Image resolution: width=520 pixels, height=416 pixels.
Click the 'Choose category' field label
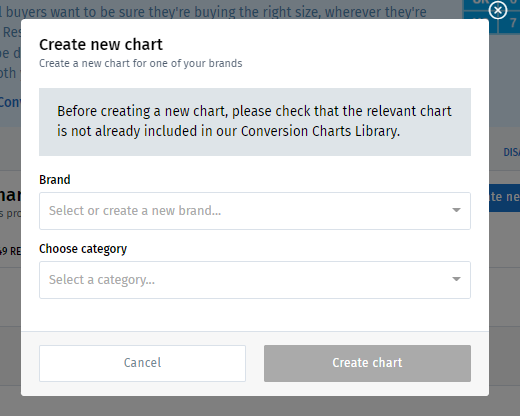tap(83, 249)
